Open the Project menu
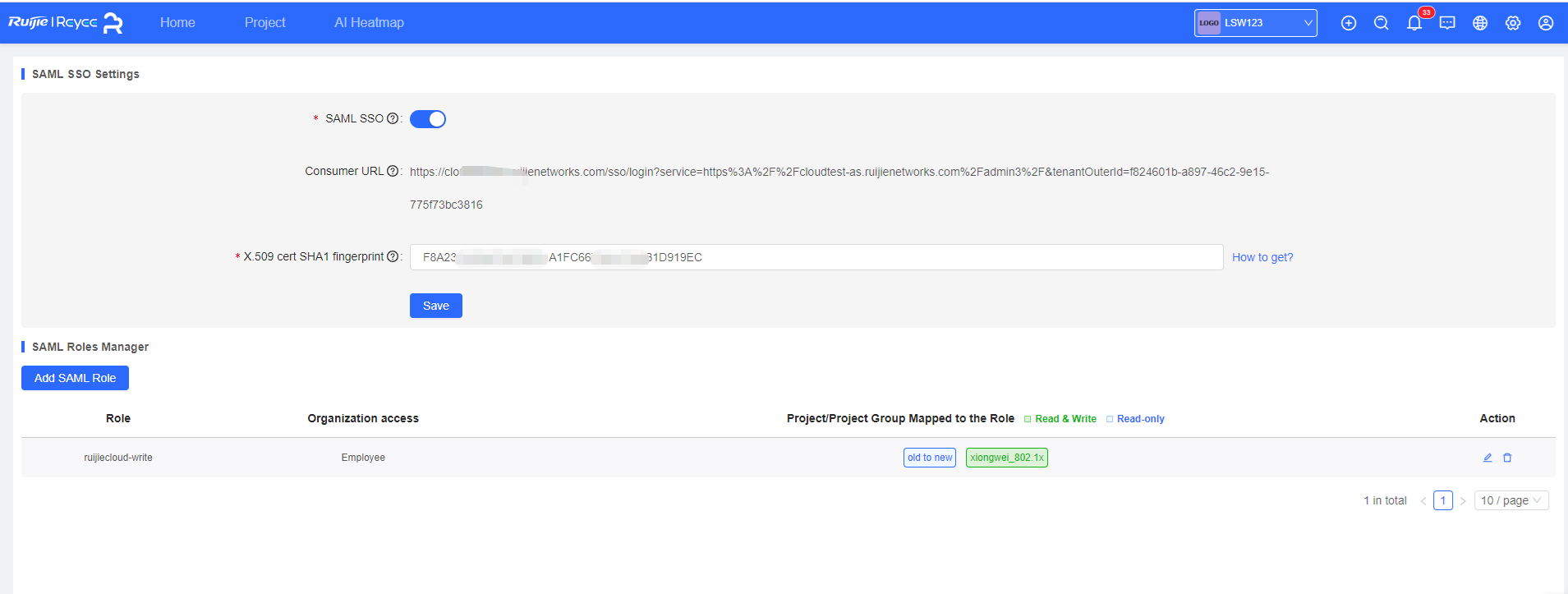The height and width of the screenshot is (594, 1568). tap(264, 22)
